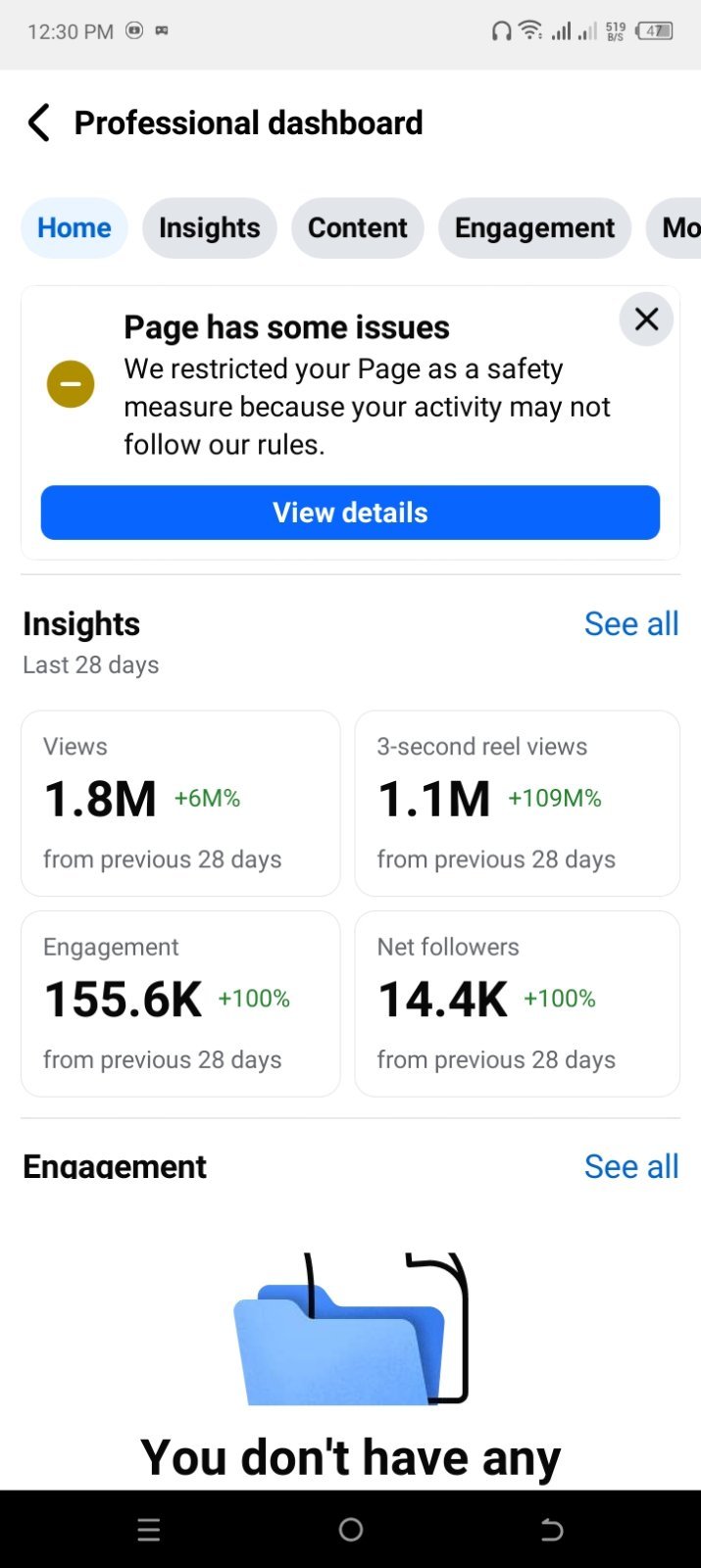The image size is (701, 1568).
Task: Open See all next to Engagement heading
Action: point(631,1166)
